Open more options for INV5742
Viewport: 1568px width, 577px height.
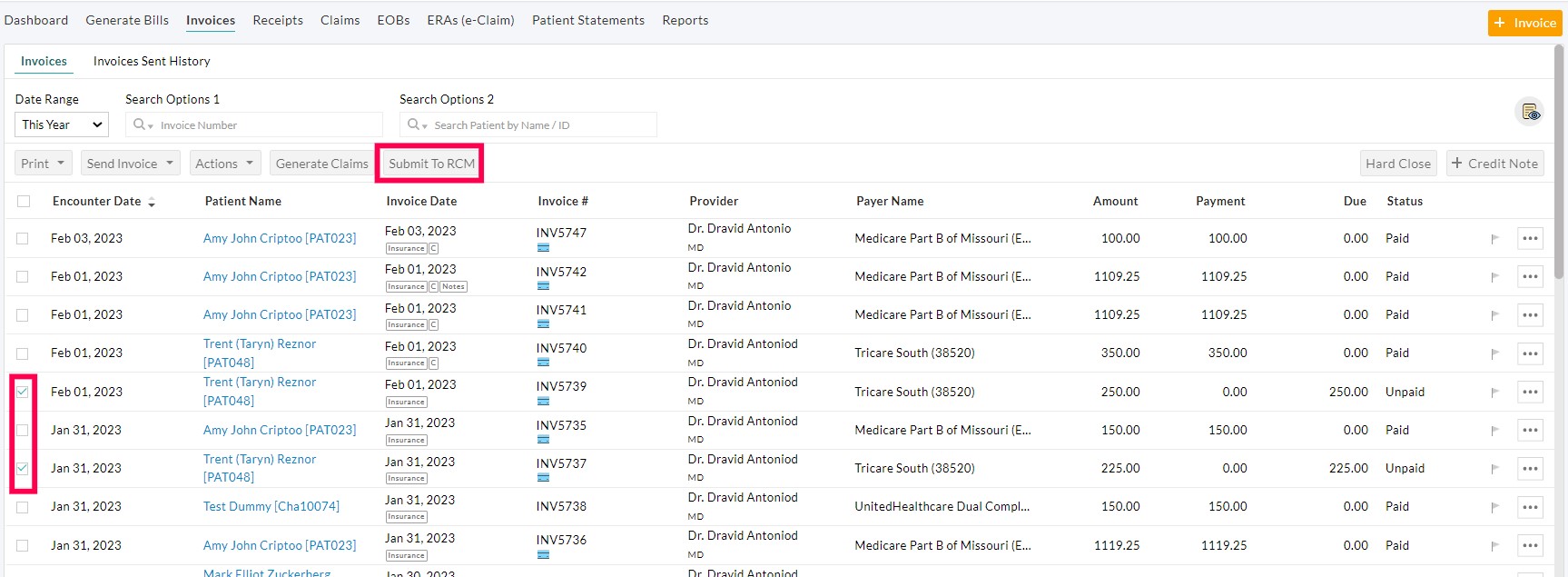1530,277
